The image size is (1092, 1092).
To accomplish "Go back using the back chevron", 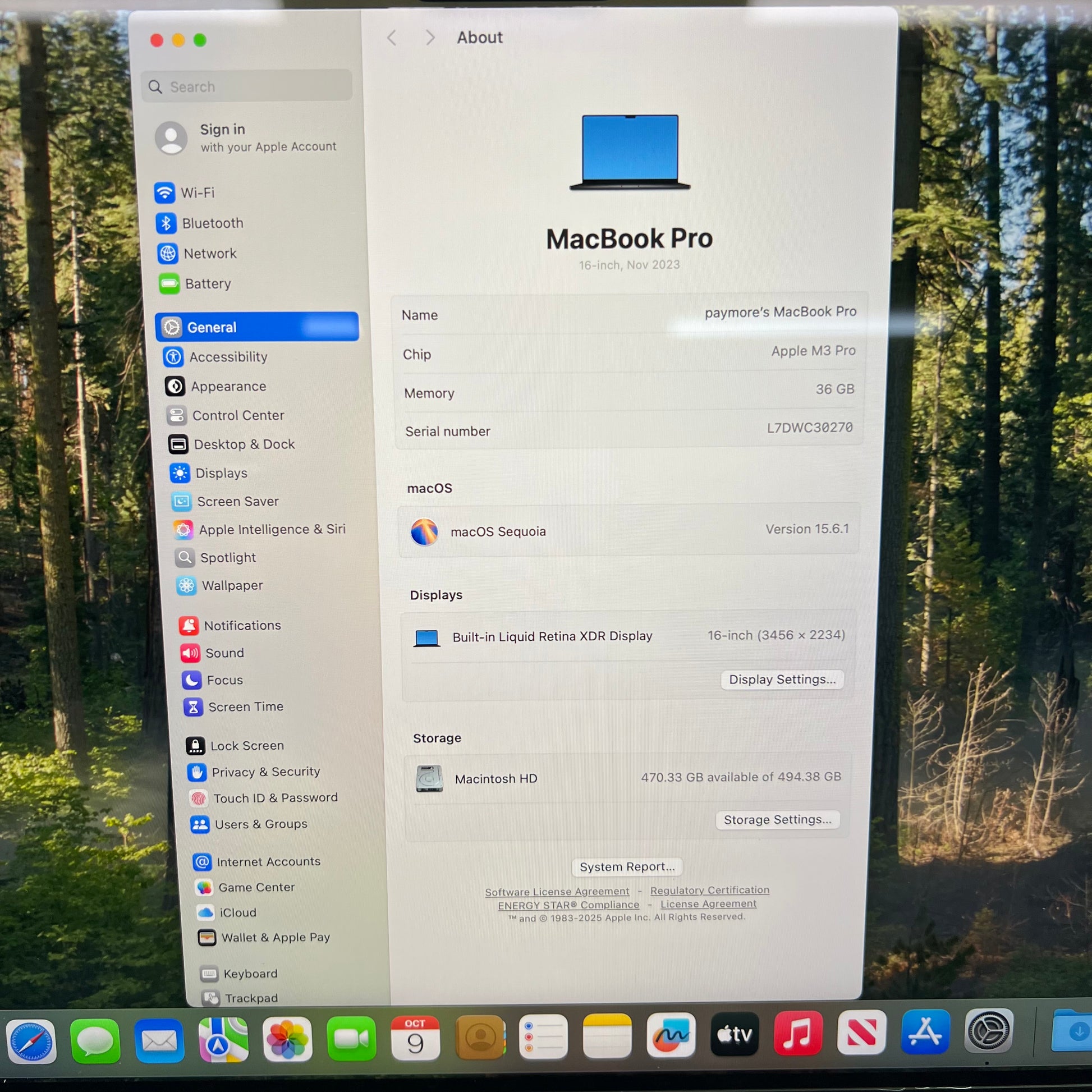I will pyautogui.click(x=392, y=38).
